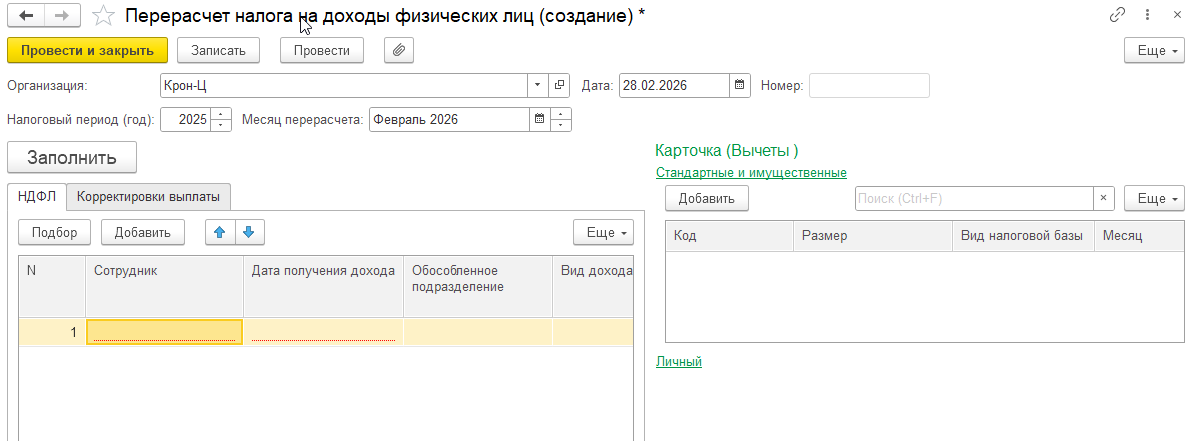The height and width of the screenshot is (441, 1200).
Task: Switch to Корректировки выплаты tab
Action: point(148,197)
